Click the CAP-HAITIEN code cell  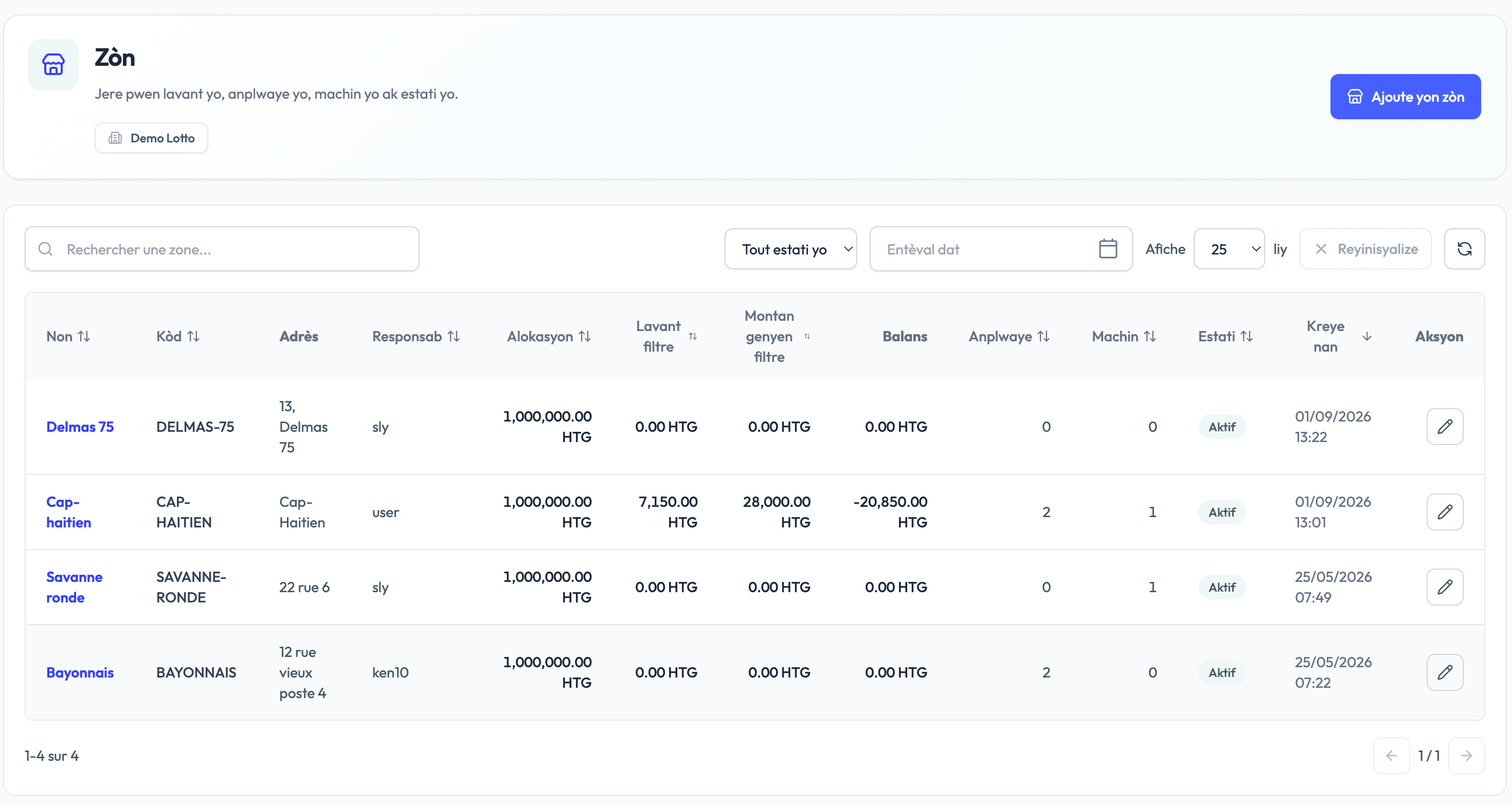(184, 512)
